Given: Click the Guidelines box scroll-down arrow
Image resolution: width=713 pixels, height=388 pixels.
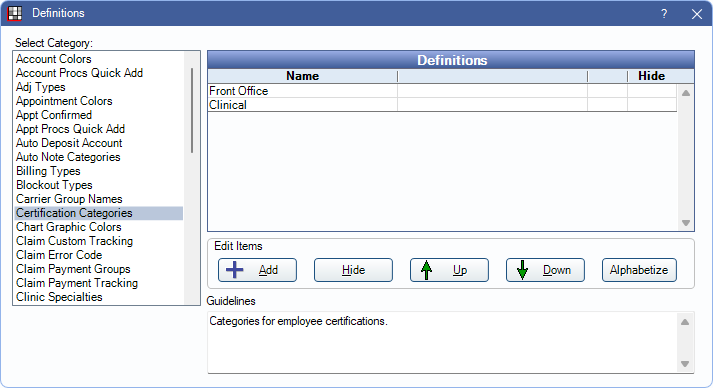Looking at the screenshot, I should pos(685,364).
